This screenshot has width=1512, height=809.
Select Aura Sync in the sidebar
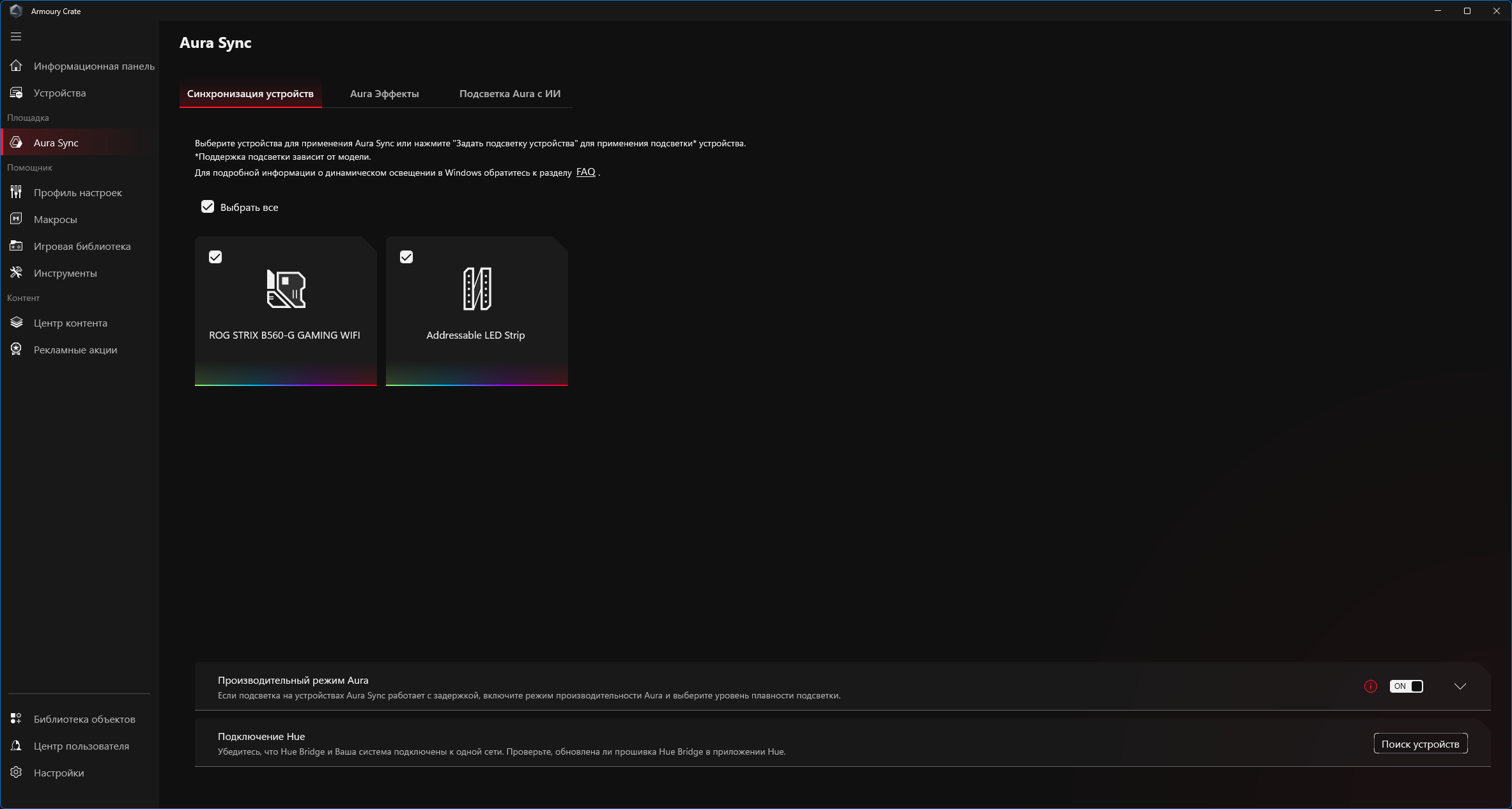tap(80, 143)
